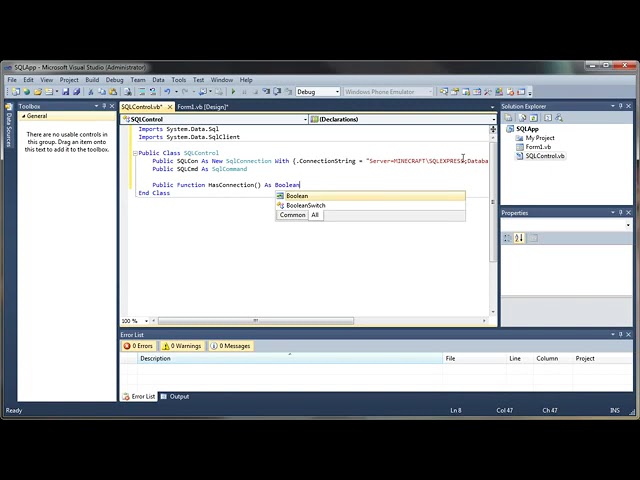Viewport: 640px width, 480px height.
Task: Open the Build menu
Action: pos(92,80)
